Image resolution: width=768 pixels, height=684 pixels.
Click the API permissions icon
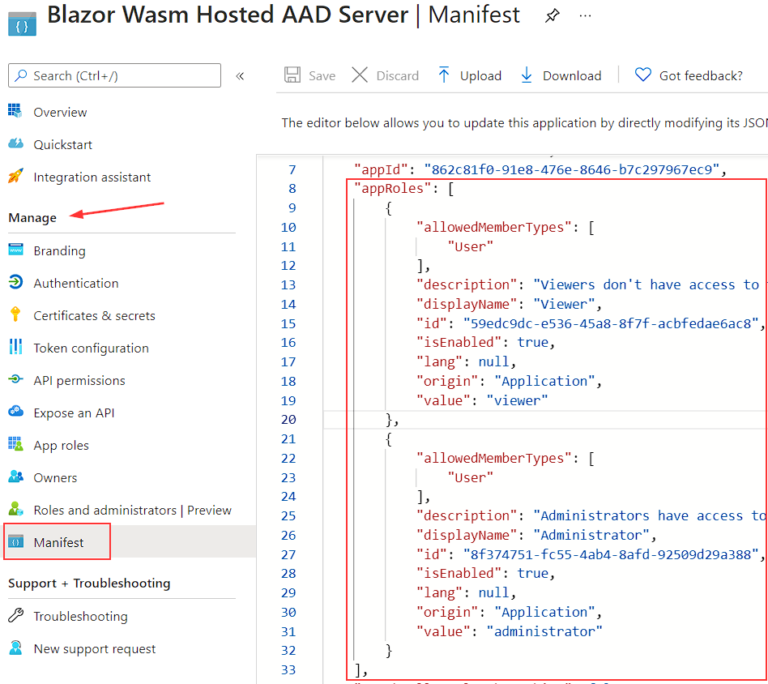point(15,380)
